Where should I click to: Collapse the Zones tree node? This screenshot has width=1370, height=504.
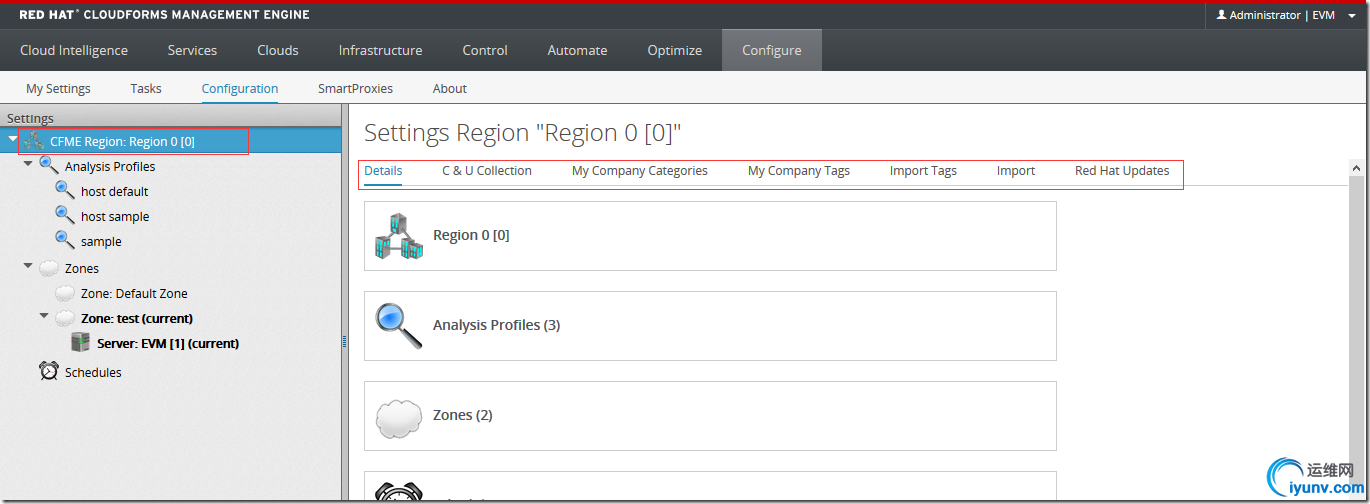28,267
